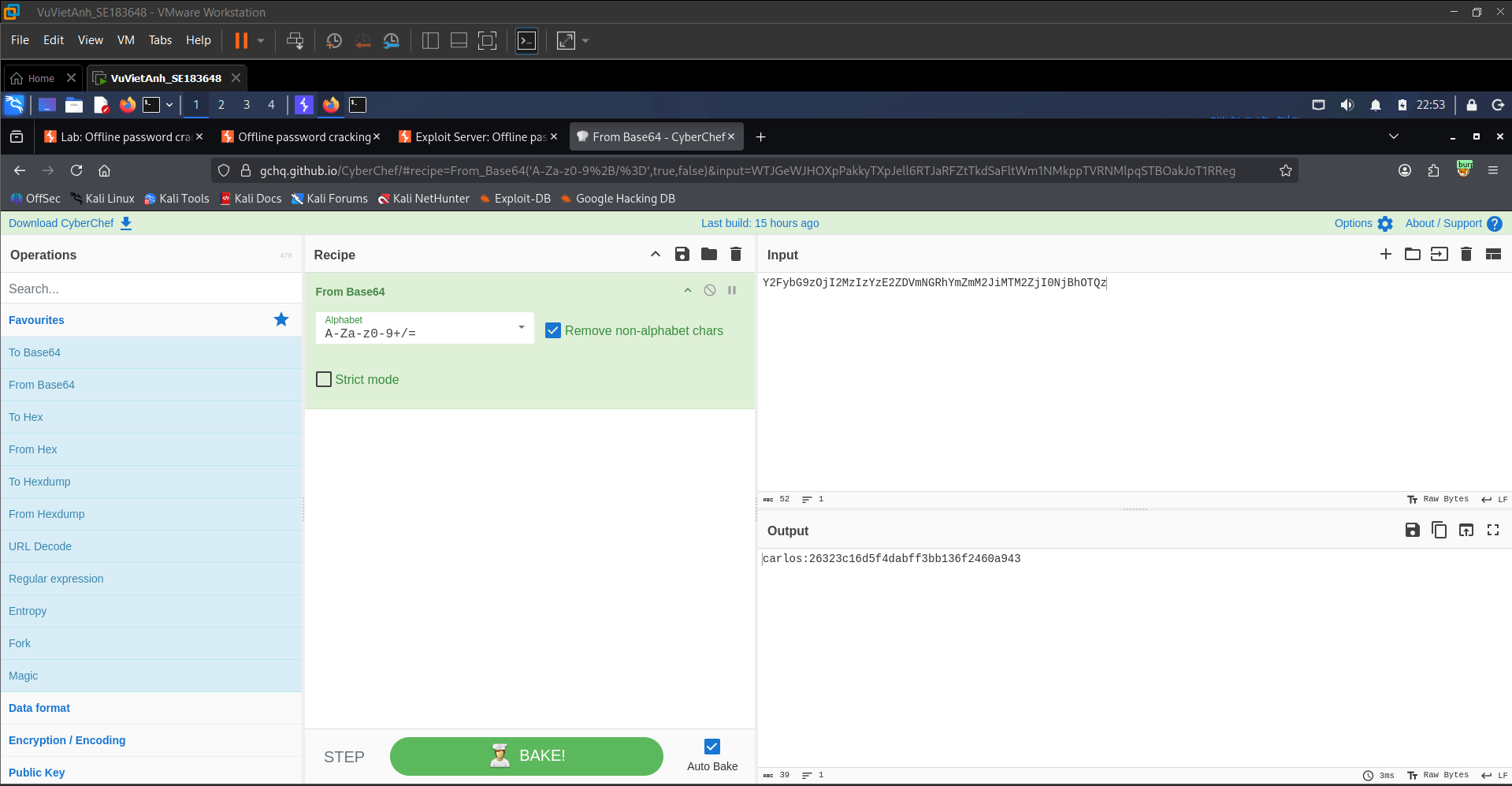Image resolution: width=1512 pixels, height=786 pixels.
Task: Load a recipe with folder icon
Action: click(x=709, y=254)
